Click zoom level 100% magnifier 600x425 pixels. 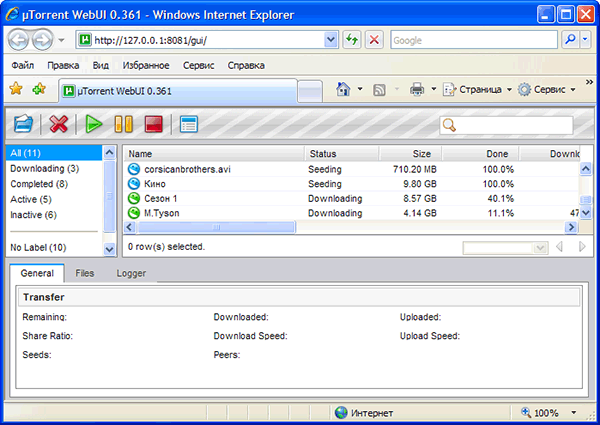click(526, 412)
